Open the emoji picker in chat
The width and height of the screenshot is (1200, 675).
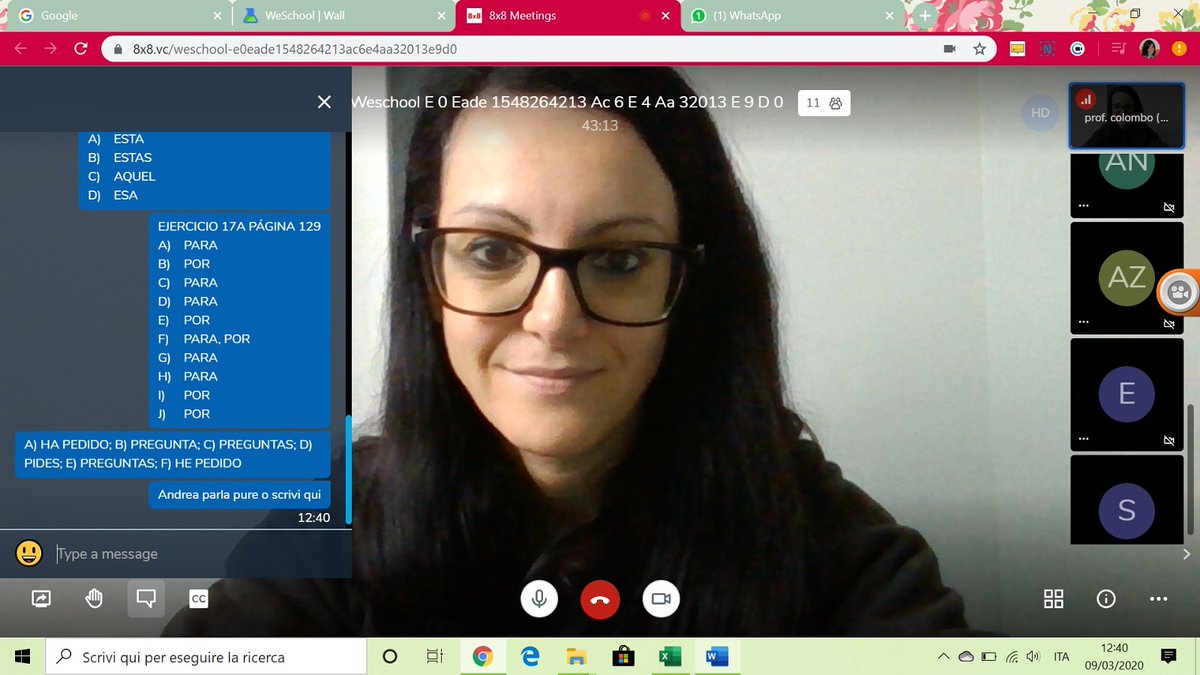tap(29, 553)
